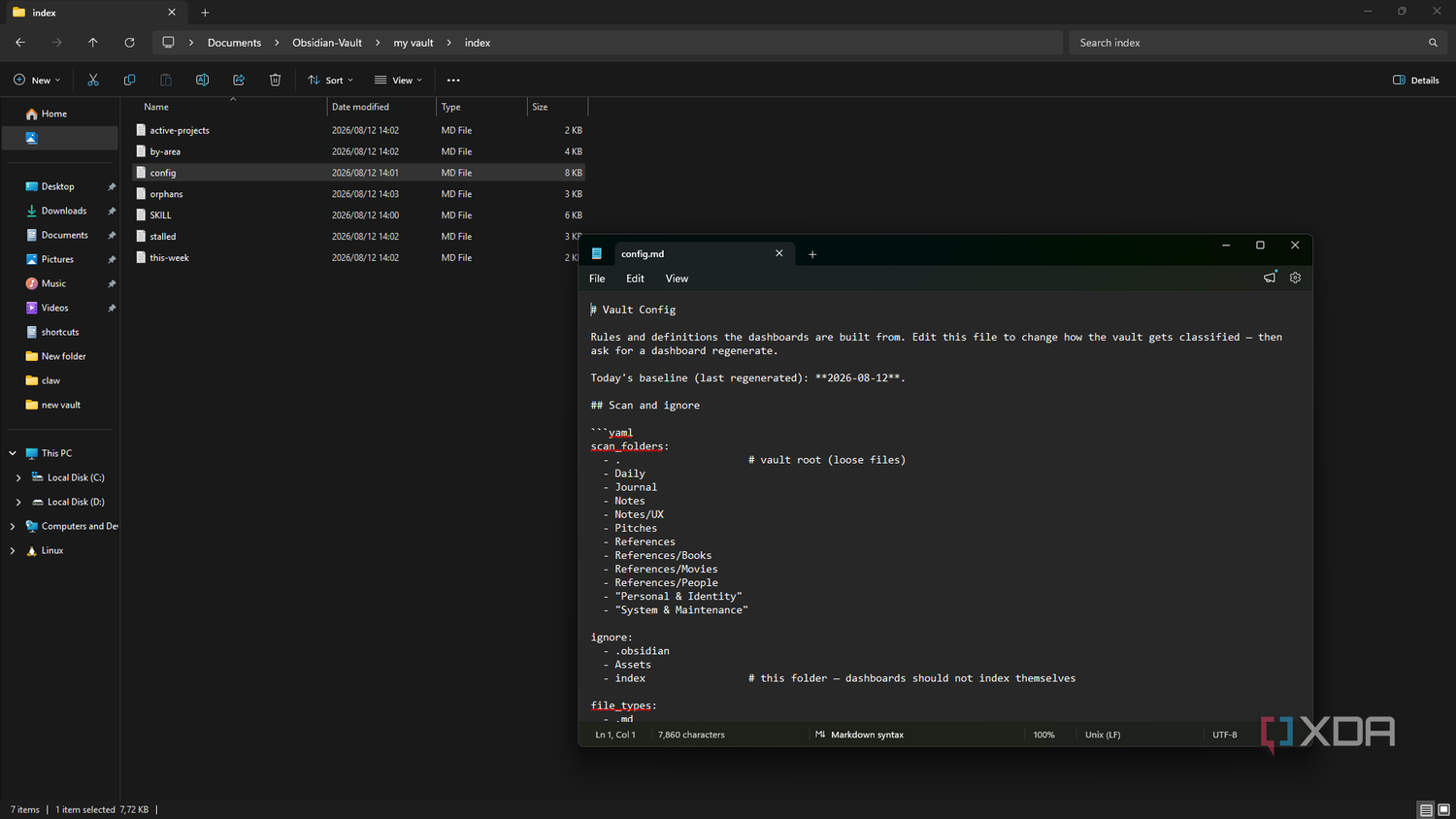This screenshot has height=819, width=1456.
Task: Expand the Computers and Devices node
Action: (x=13, y=526)
